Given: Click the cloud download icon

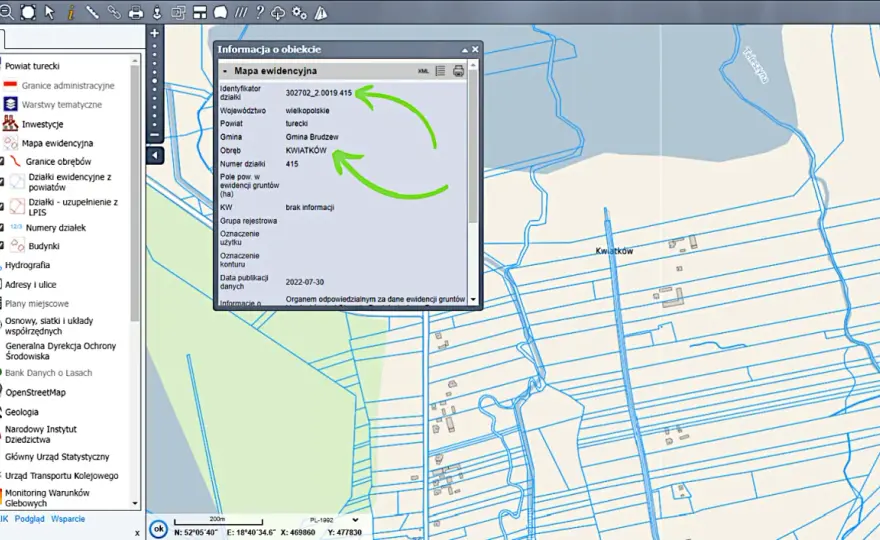Looking at the screenshot, I should [x=278, y=12].
